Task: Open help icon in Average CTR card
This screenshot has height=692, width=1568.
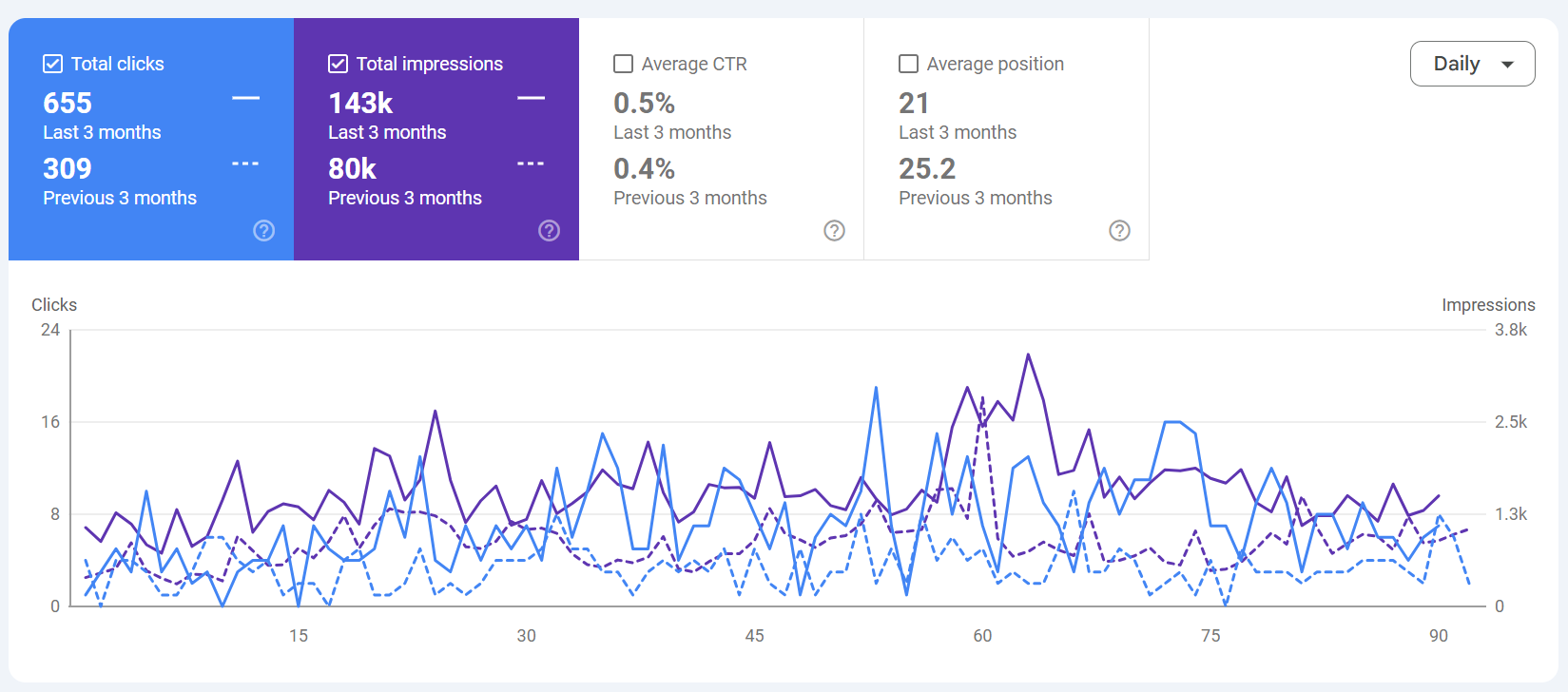Action: 835,231
